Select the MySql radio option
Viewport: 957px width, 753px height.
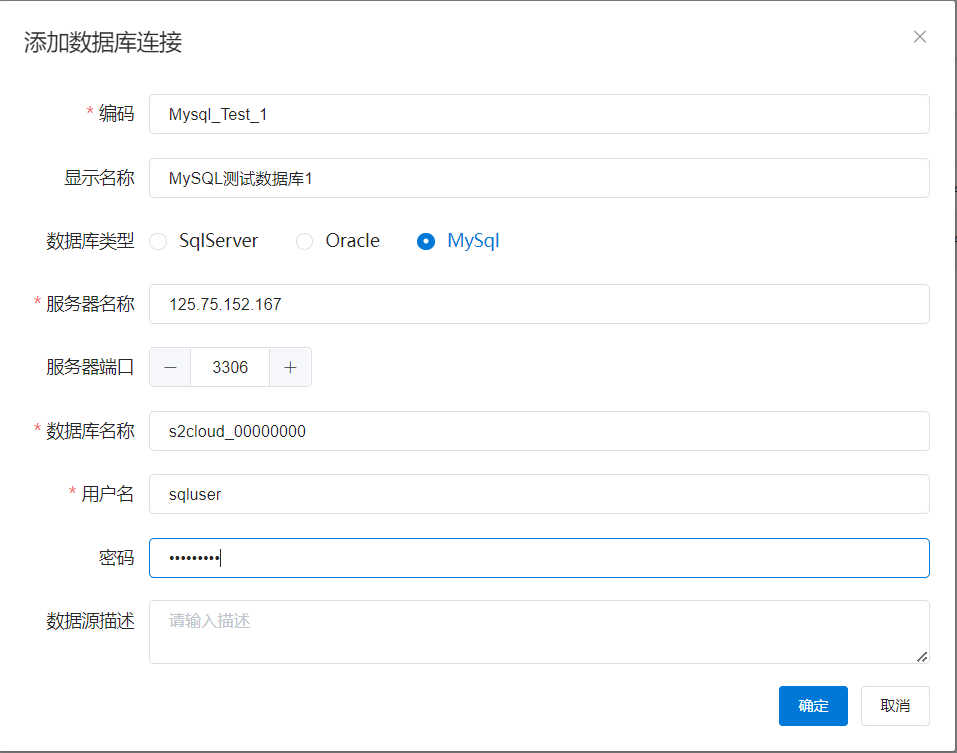pos(426,241)
